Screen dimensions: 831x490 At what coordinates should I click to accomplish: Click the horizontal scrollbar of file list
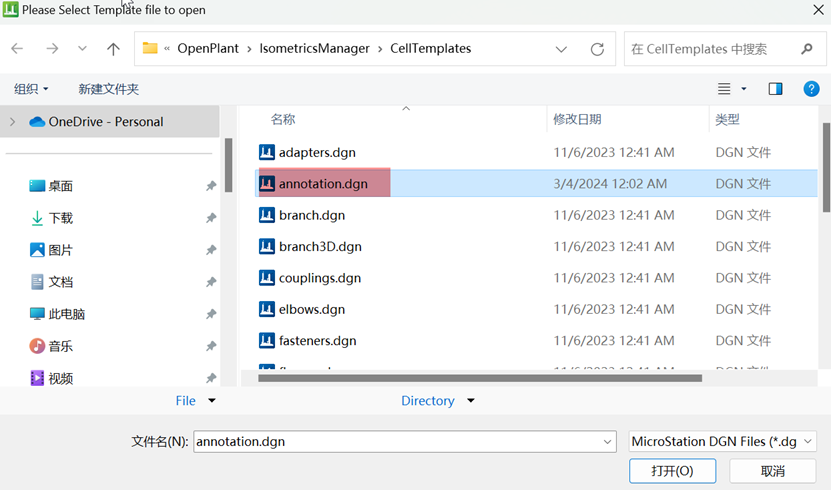[480, 378]
